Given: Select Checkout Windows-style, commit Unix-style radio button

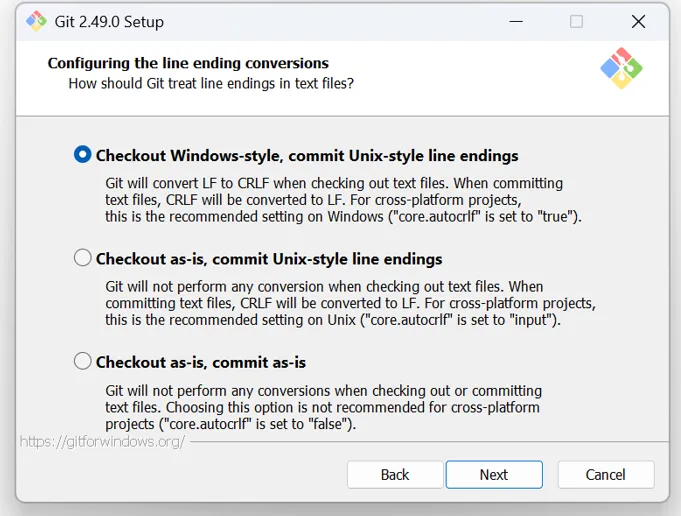Looking at the screenshot, I should pyautogui.click(x=83, y=155).
